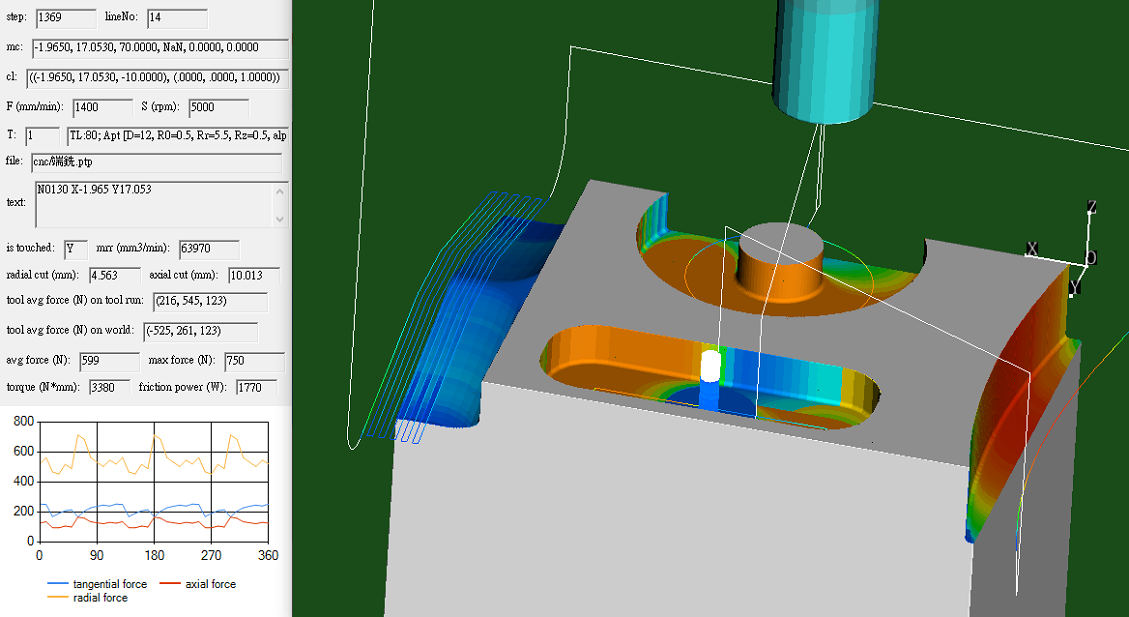Click the text area scrollbar down arrow
The width and height of the screenshot is (1129, 617).
tap(280, 221)
